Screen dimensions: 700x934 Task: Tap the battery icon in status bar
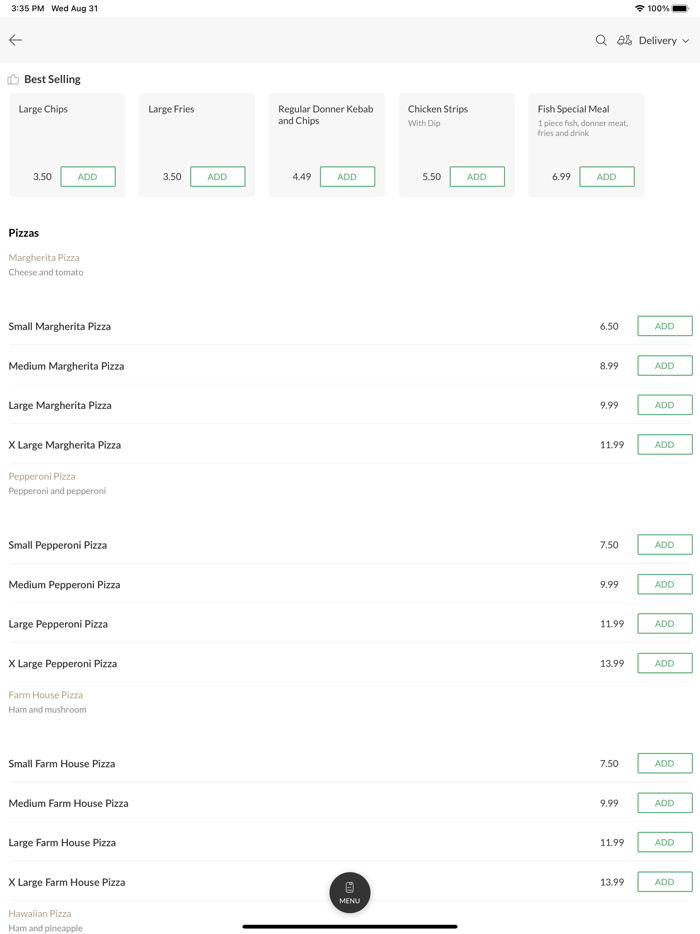pos(681,8)
